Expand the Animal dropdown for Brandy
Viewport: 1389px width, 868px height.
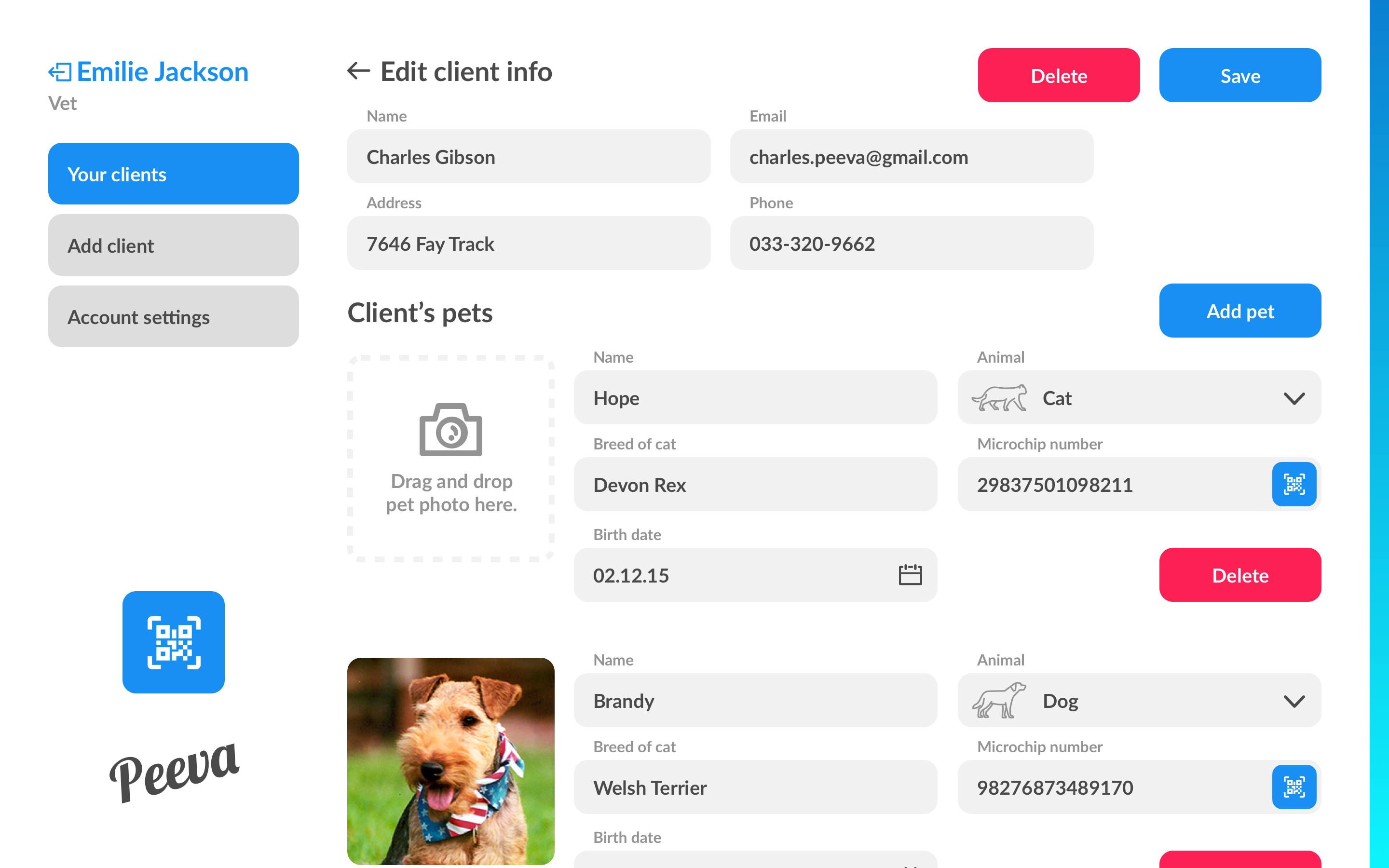pyautogui.click(x=1294, y=700)
